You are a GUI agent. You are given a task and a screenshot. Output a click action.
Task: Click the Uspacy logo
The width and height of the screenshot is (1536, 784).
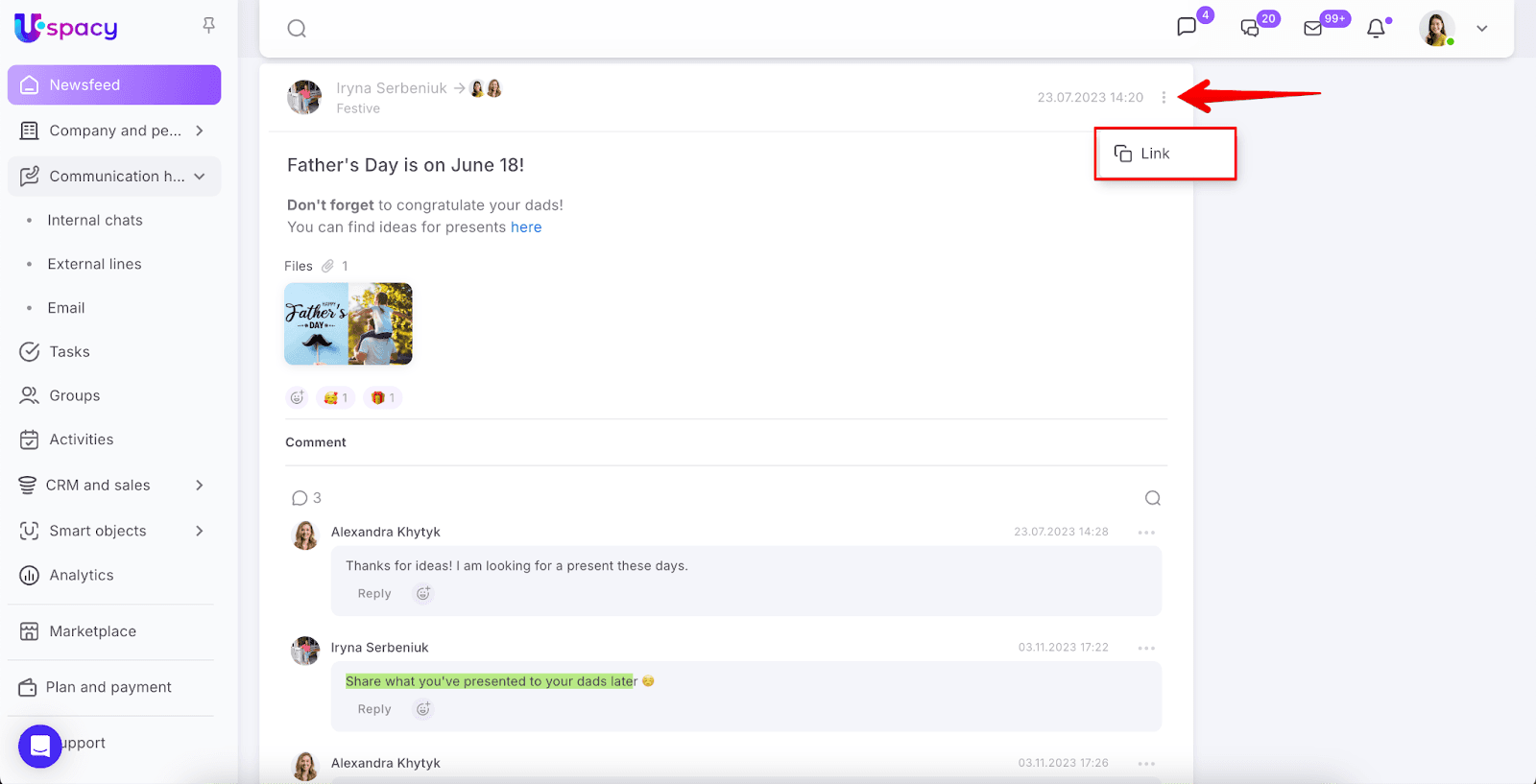tap(66, 28)
